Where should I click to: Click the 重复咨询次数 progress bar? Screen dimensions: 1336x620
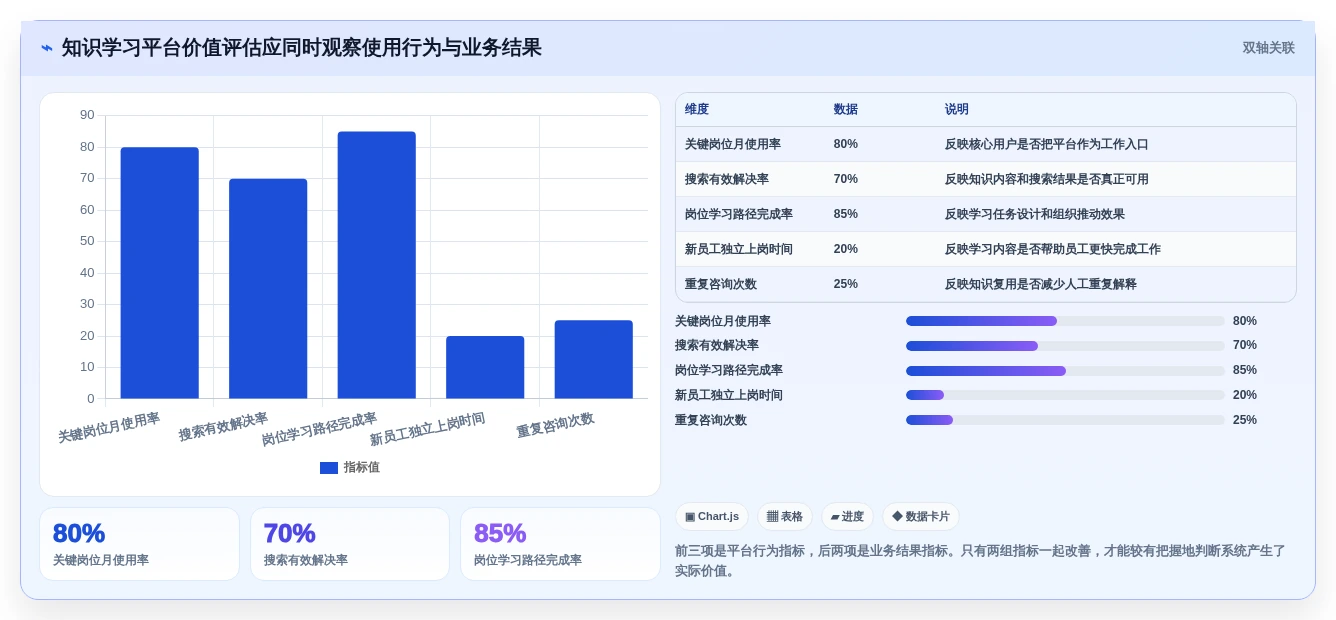(1065, 420)
